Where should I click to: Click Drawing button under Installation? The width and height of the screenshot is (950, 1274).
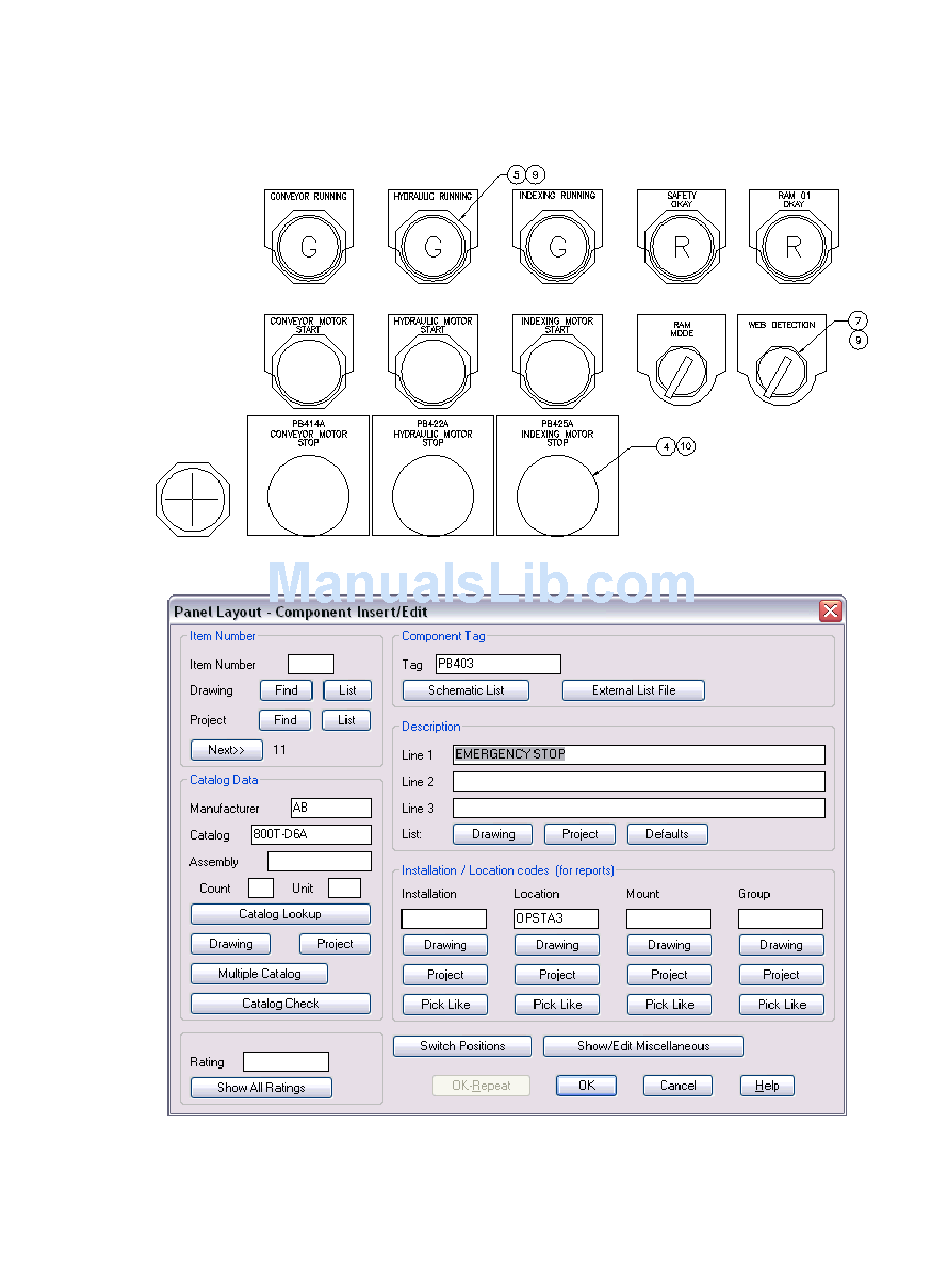(445, 945)
